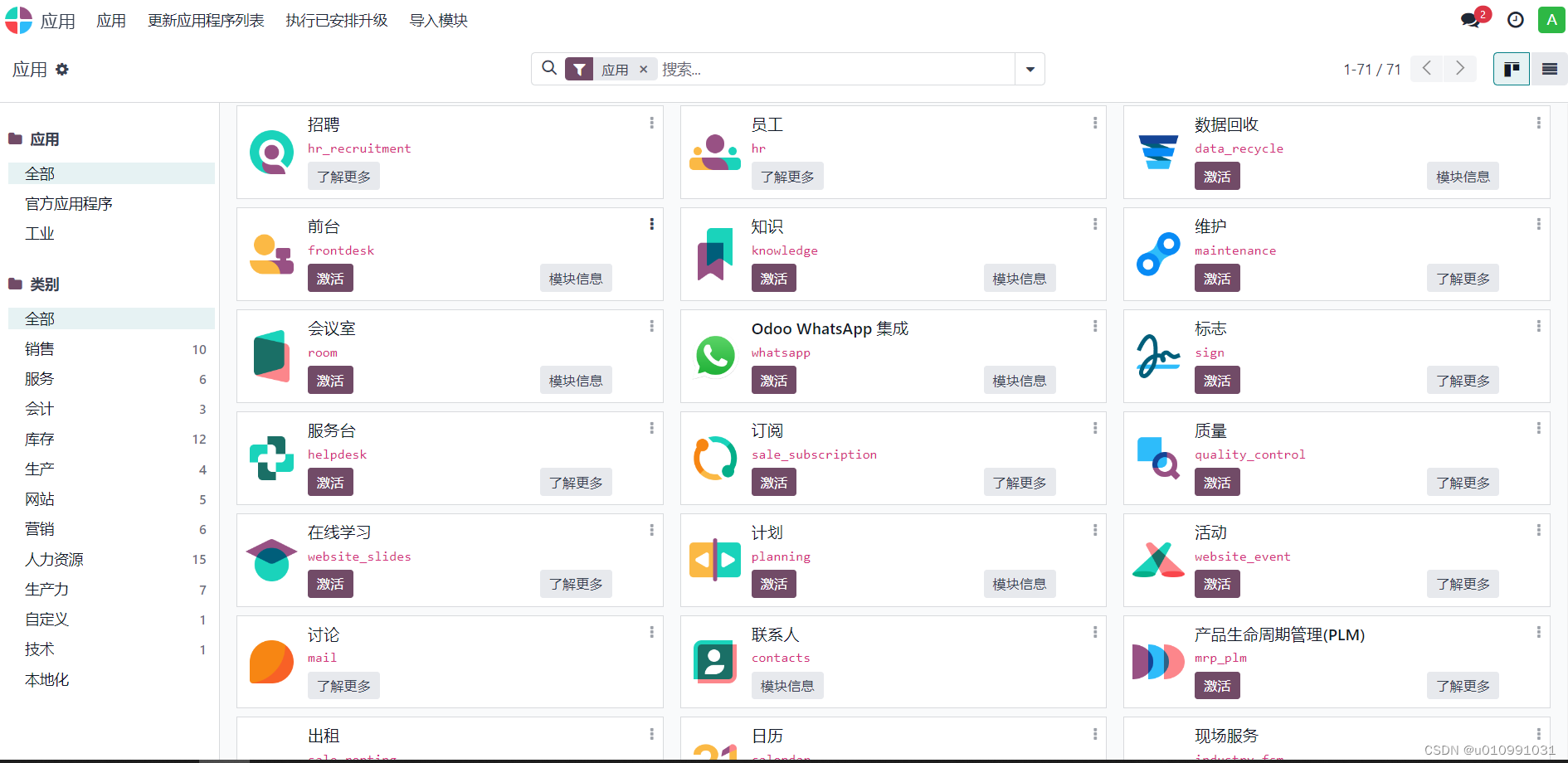Image resolution: width=1568 pixels, height=763 pixels.
Task: Click the search input field
Action: 836,70
